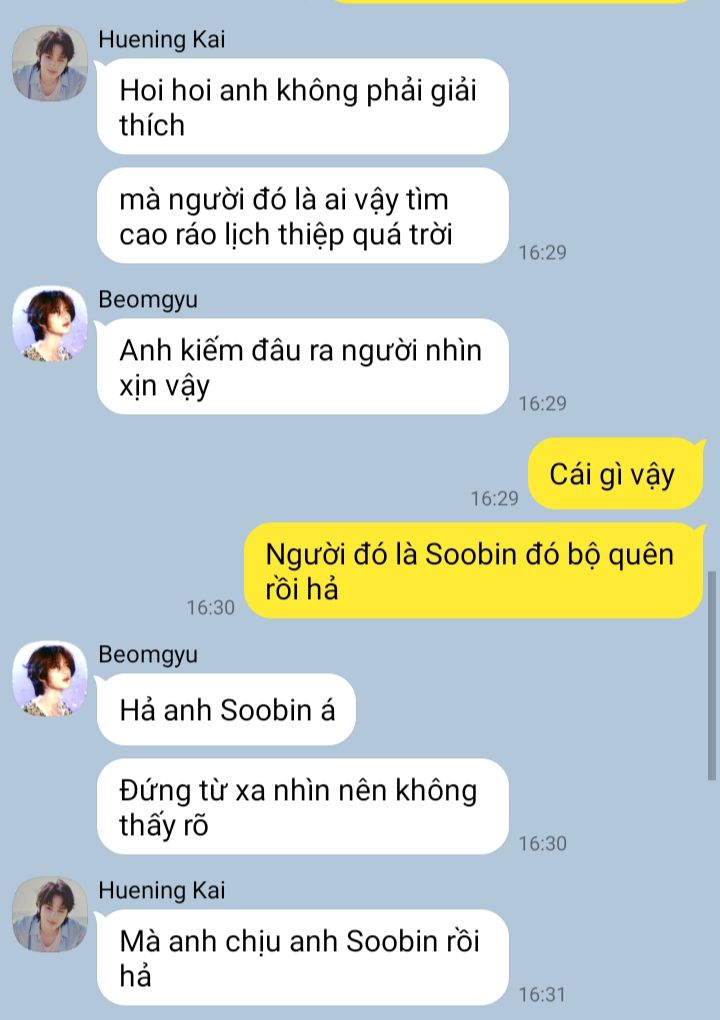
Task: Select the 'Hoi hoi anh không phải giải thích' bubble
Action: click(302, 107)
